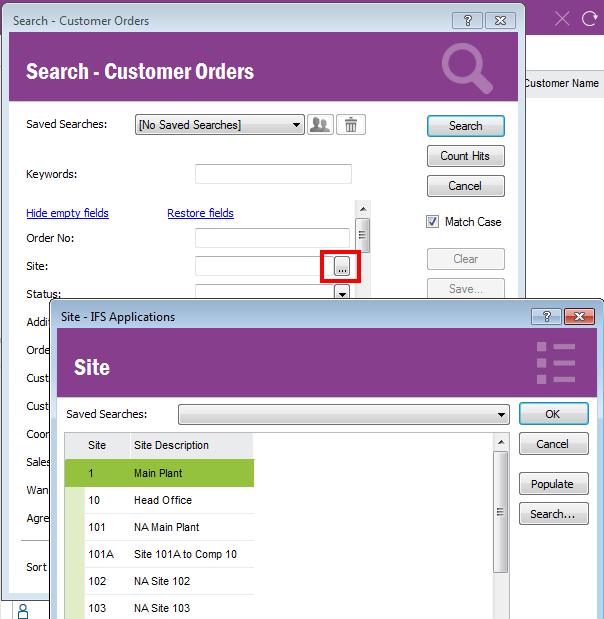Image resolution: width=604 pixels, height=619 pixels.
Task: Toggle the Match Case checkbox
Action: tap(433, 222)
